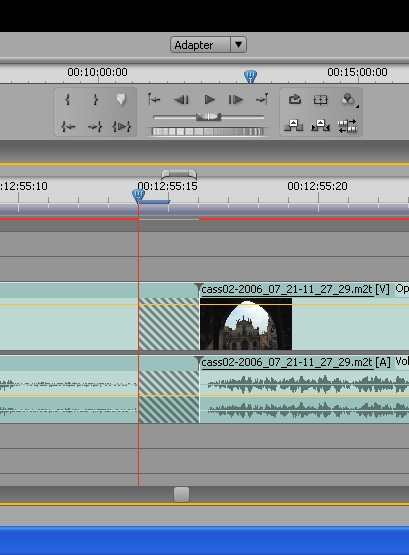Toggle the Loop playback button

[295, 99]
